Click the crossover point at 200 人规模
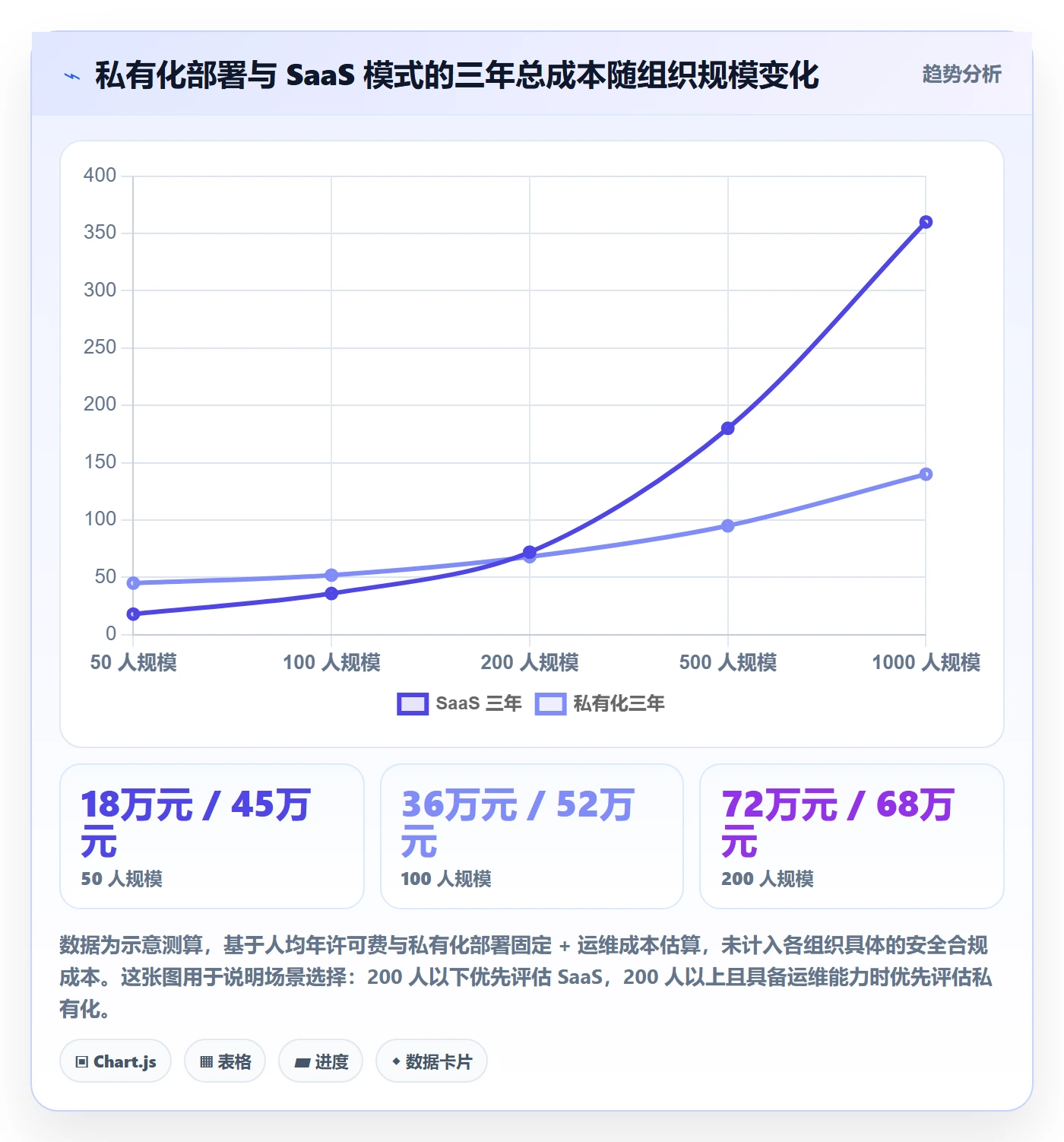 (x=530, y=553)
